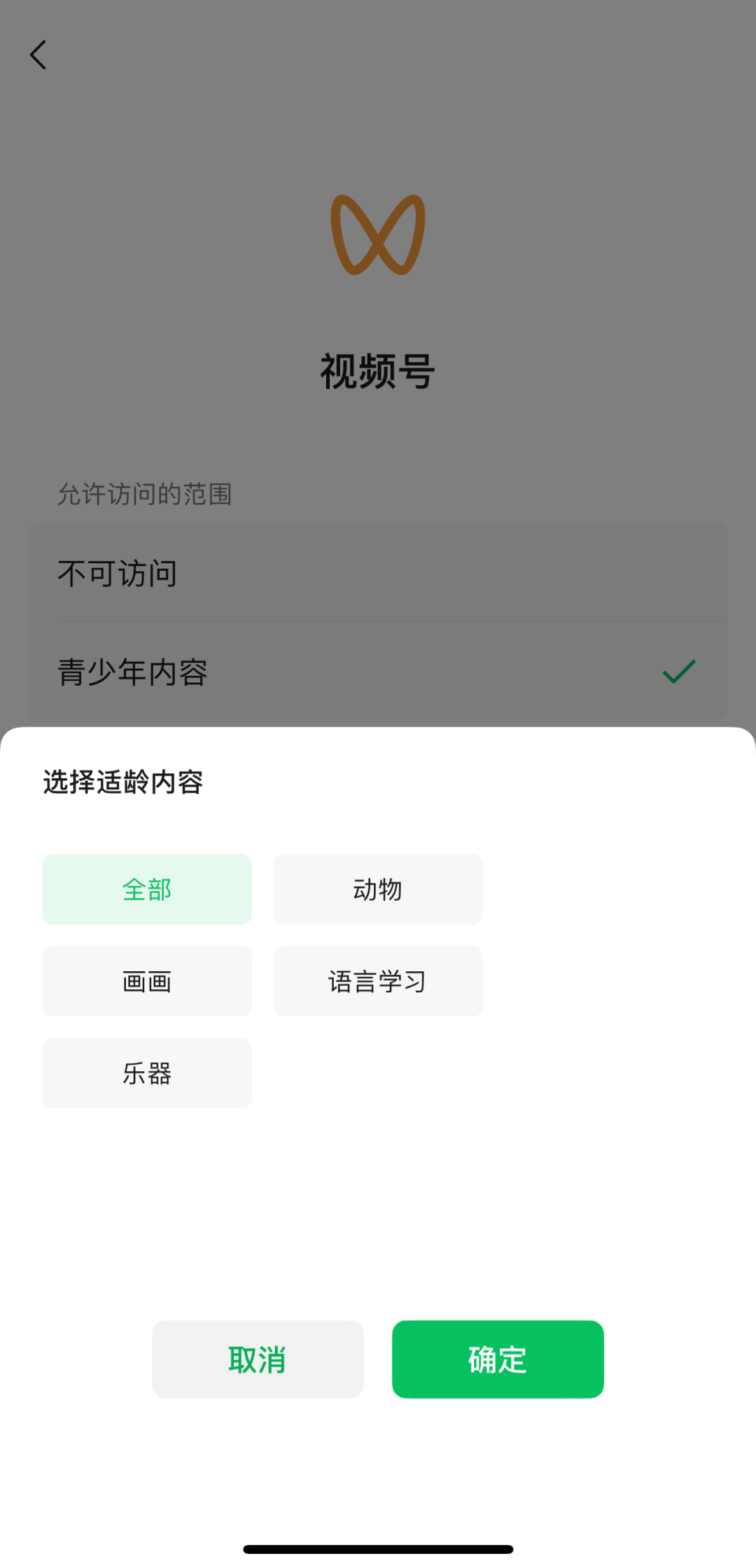Select the 乐器 content category chip
Viewport: 756px width, 1568px height.
pyautogui.click(x=147, y=1073)
